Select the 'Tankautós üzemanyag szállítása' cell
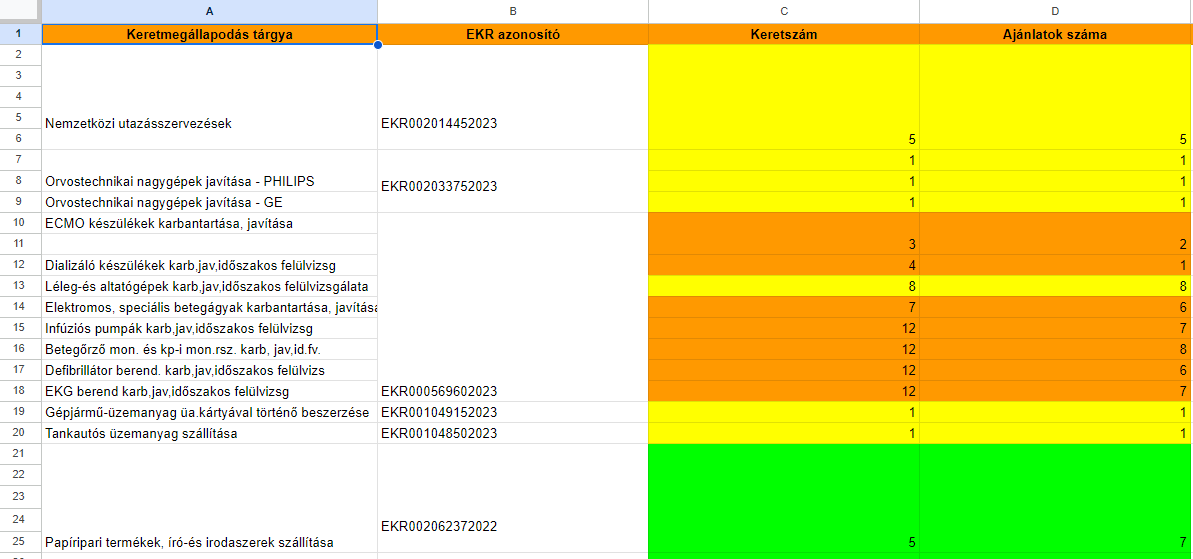The width and height of the screenshot is (1193, 559). (209, 433)
